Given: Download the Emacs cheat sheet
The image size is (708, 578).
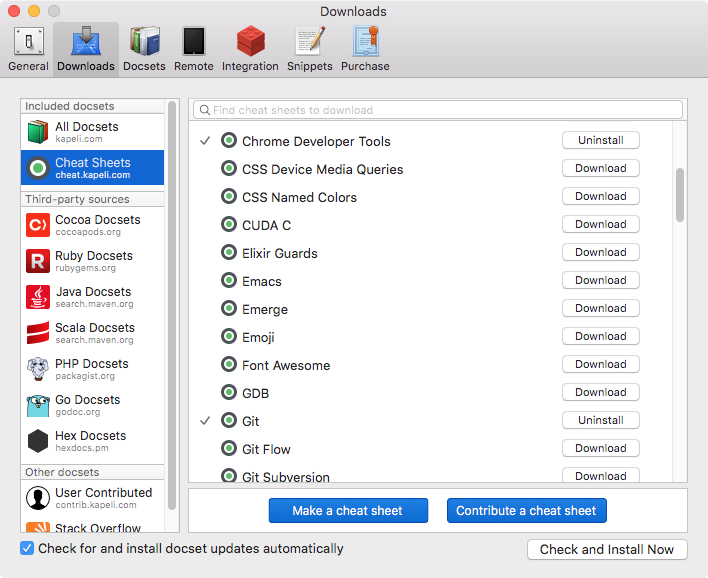Looking at the screenshot, I should (x=600, y=280).
